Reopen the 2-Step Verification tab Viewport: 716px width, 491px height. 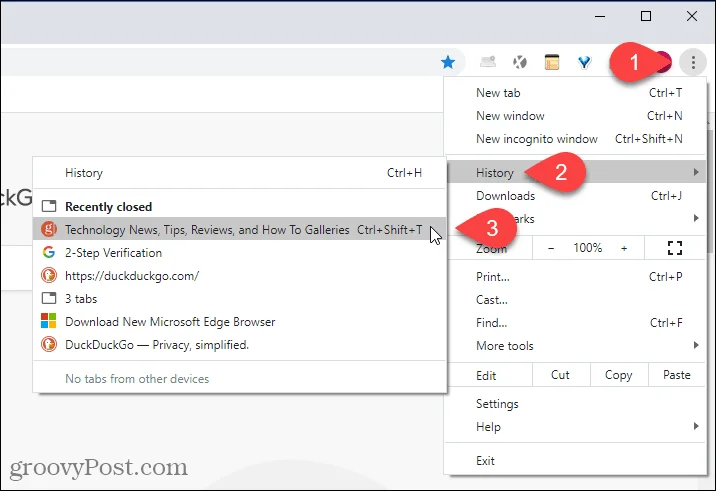(x=240, y=253)
